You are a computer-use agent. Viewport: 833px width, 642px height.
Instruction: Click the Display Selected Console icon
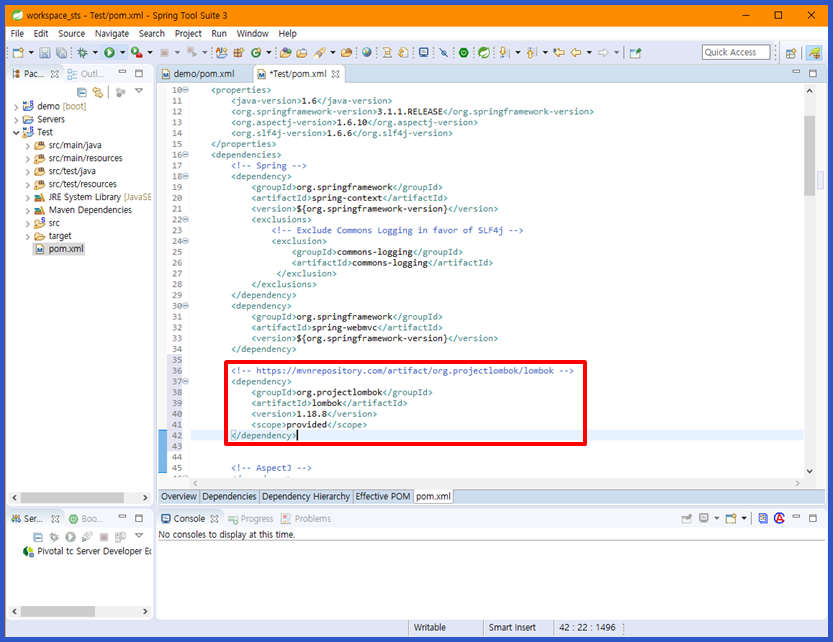click(x=703, y=518)
